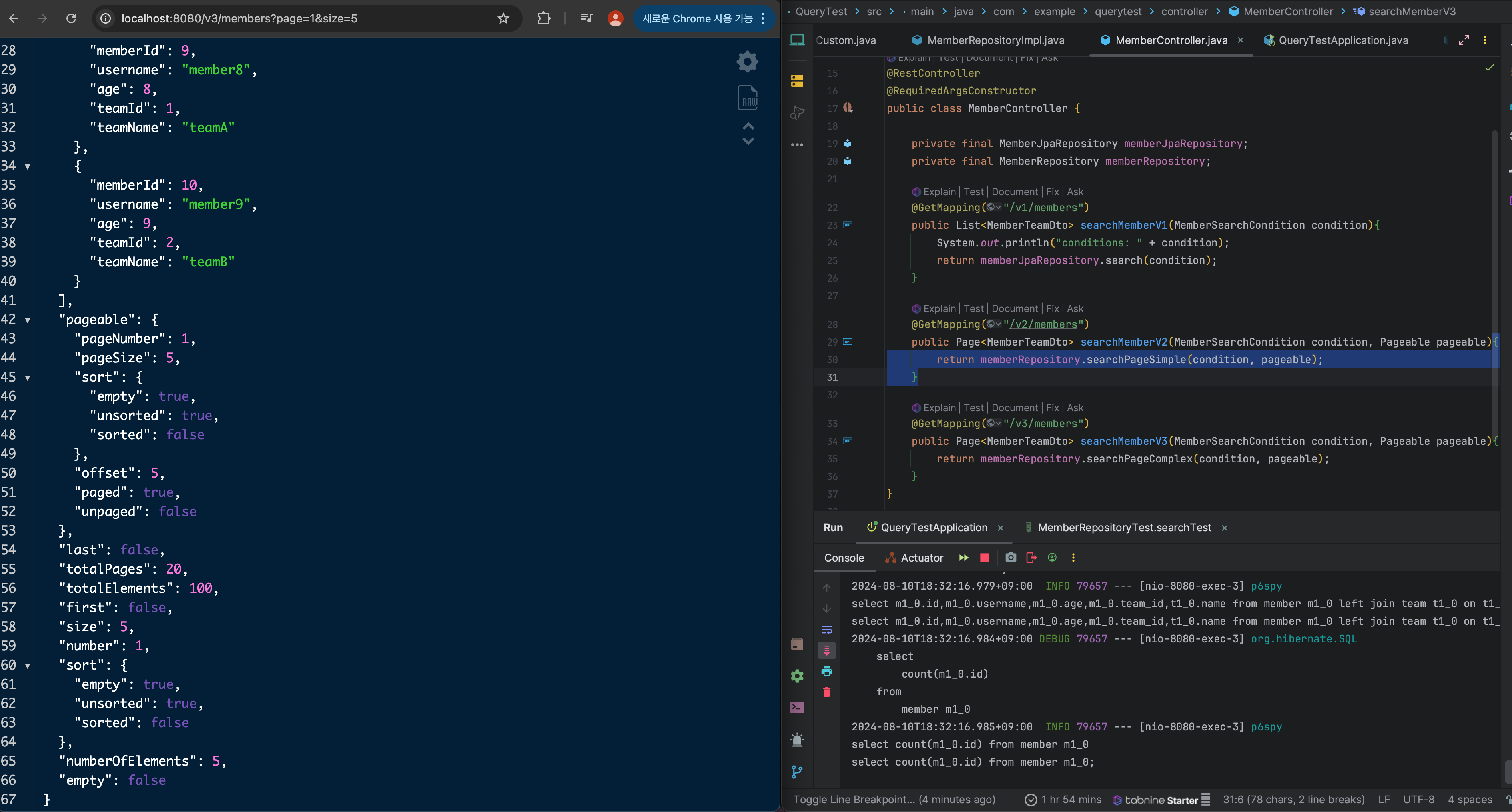Rerun application with double-arrow icon
The width and height of the screenshot is (1512, 812).
click(963, 558)
